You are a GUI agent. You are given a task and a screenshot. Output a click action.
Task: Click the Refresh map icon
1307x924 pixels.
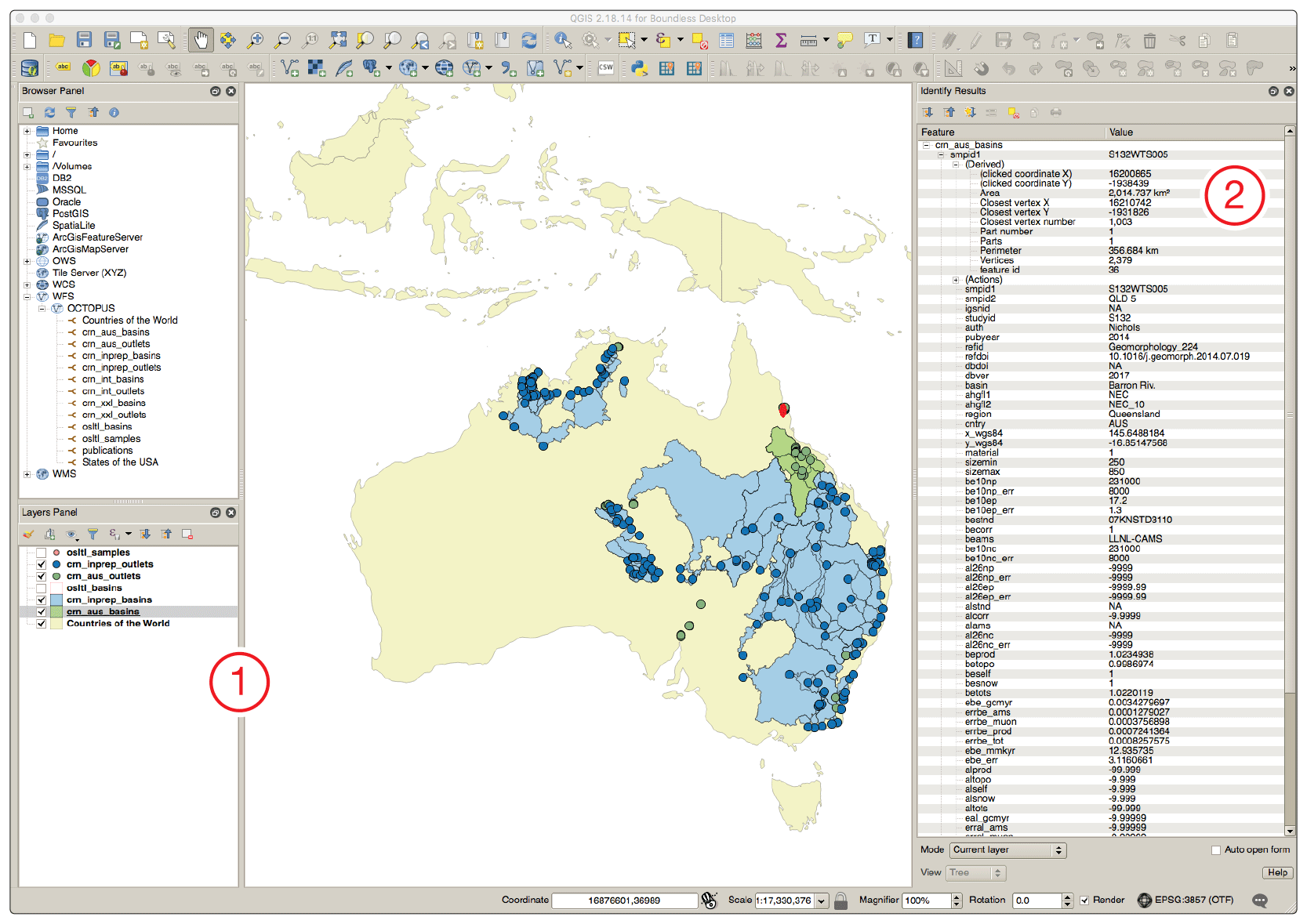529,40
